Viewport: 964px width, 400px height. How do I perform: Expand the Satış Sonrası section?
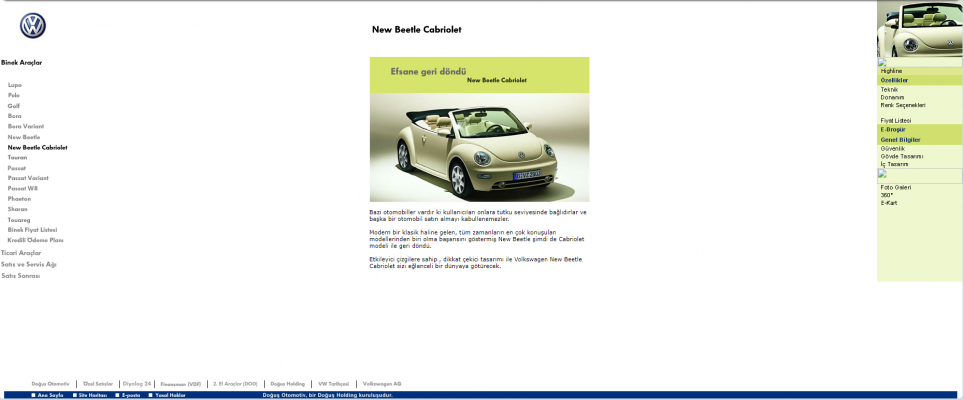coord(20,276)
